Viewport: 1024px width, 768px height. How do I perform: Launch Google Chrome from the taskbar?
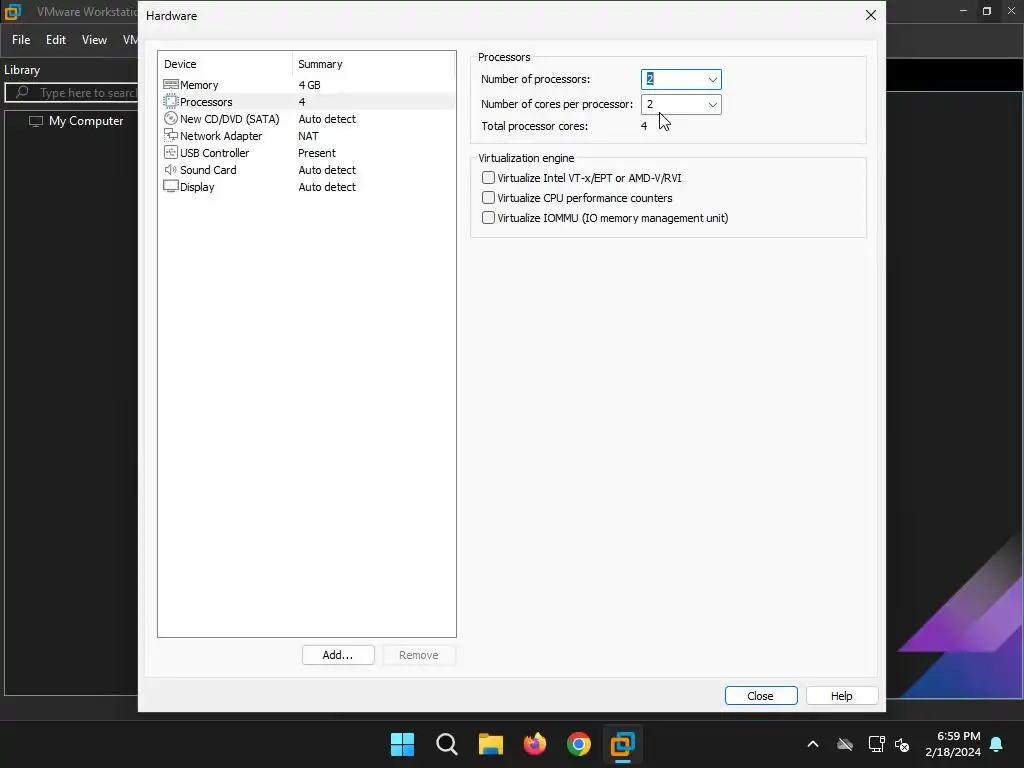579,744
